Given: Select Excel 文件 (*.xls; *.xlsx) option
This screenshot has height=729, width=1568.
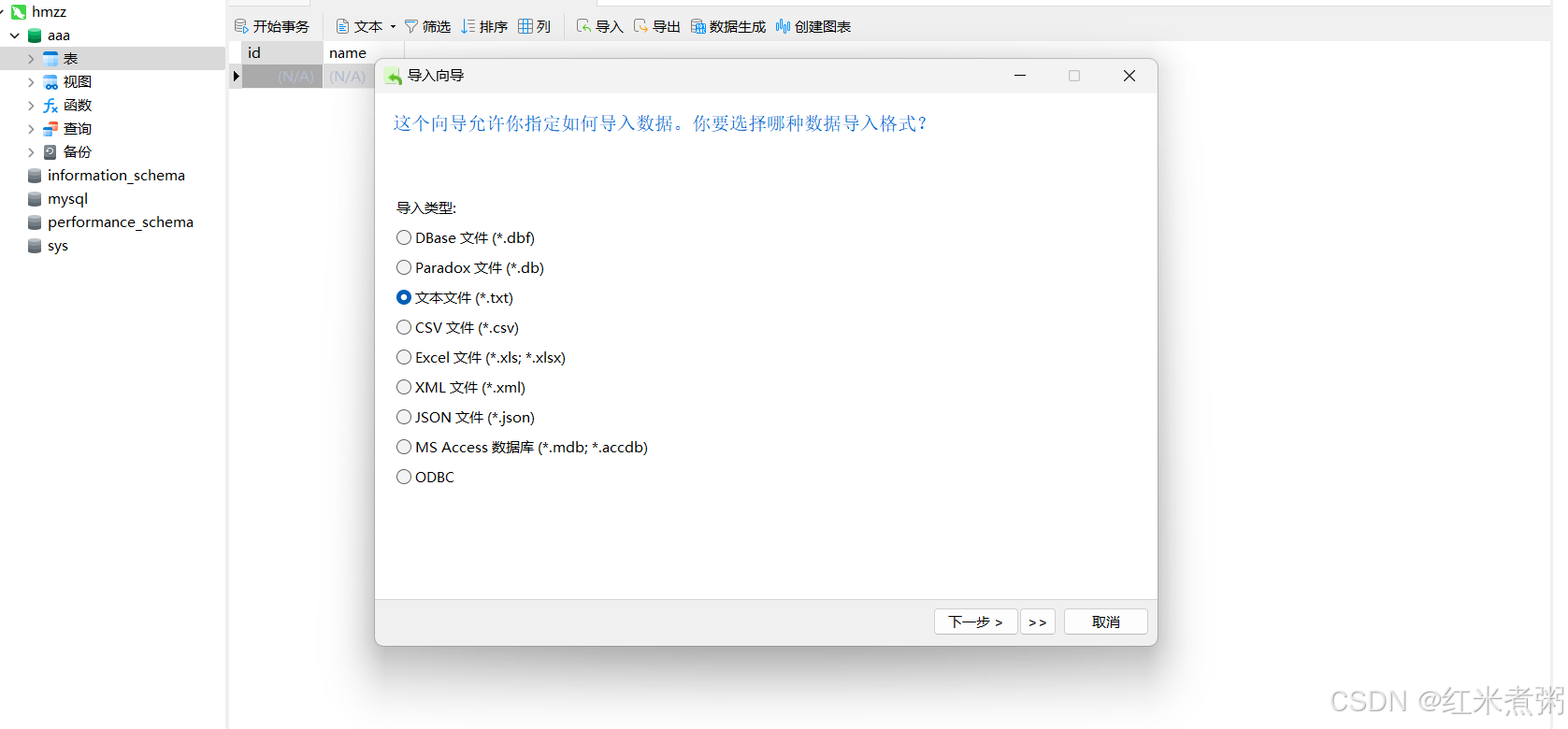Looking at the screenshot, I should tap(404, 357).
